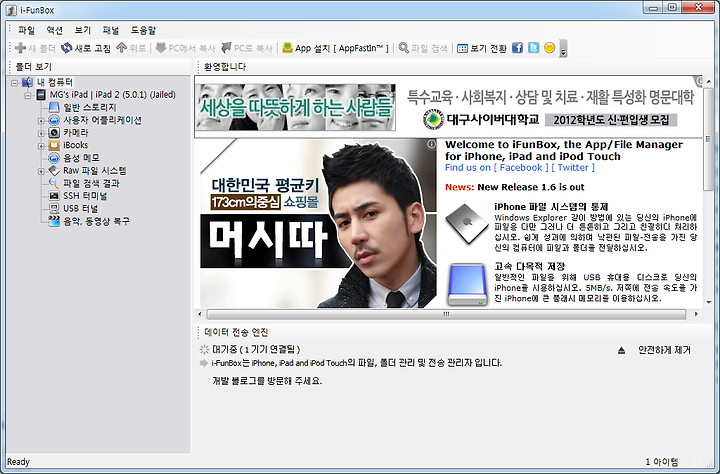This screenshot has width=720, height=474.
Task: Collapse the 내 컴퓨터 tree node
Action: pos(14,83)
